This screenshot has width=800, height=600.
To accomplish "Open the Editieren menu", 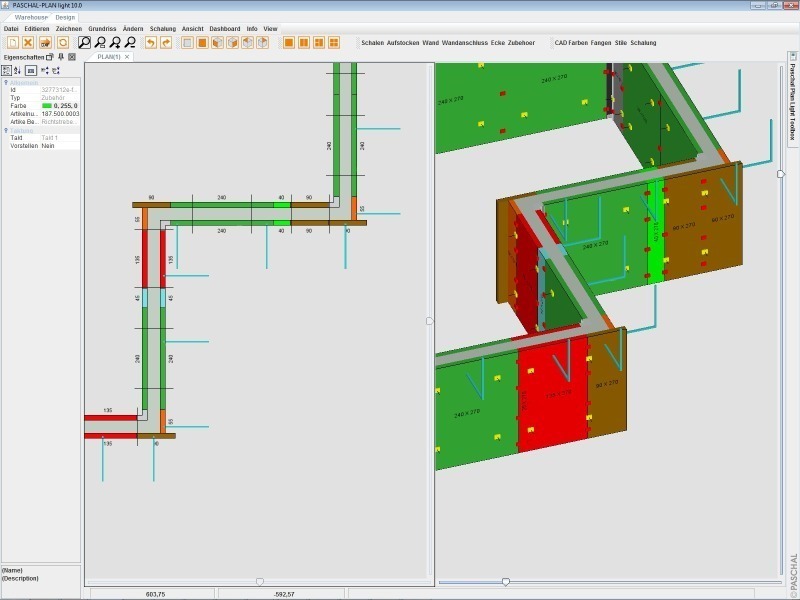I will [37, 29].
